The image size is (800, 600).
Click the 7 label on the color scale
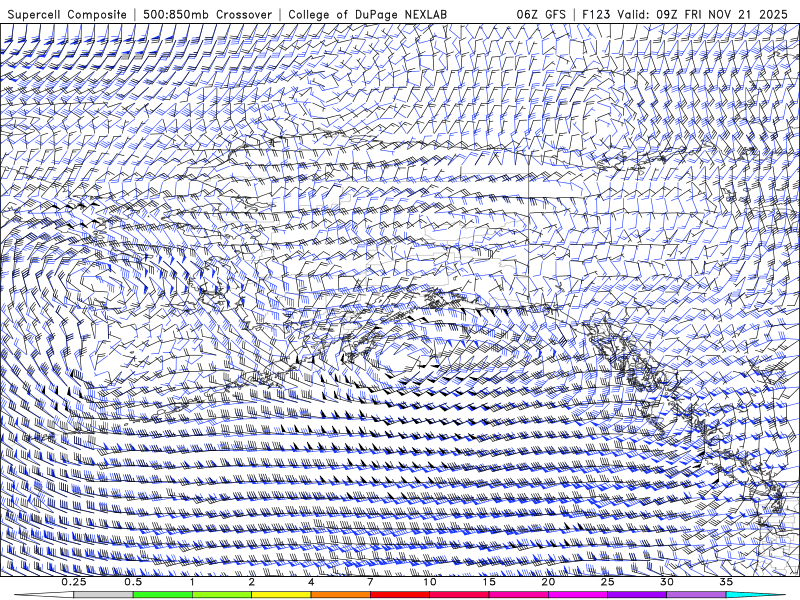click(370, 582)
